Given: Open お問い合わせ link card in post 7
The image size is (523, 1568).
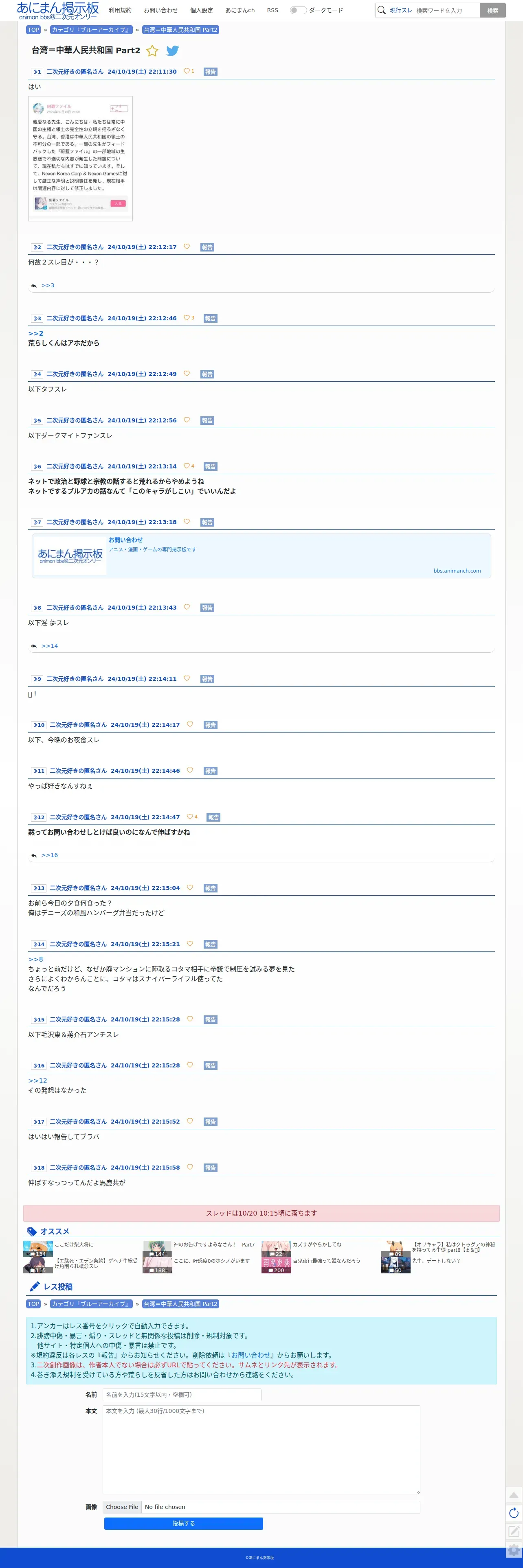Looking at the screenshot, I should [x=261, y=556].
